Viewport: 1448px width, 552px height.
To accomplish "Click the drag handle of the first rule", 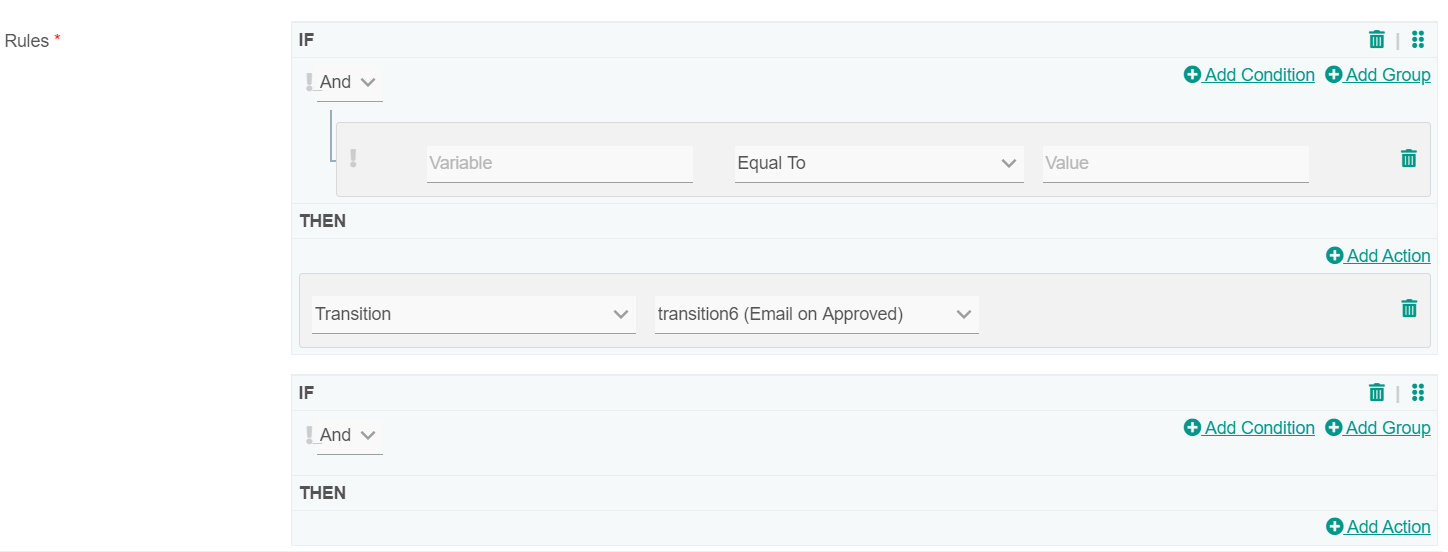I will pos(1417,40).
